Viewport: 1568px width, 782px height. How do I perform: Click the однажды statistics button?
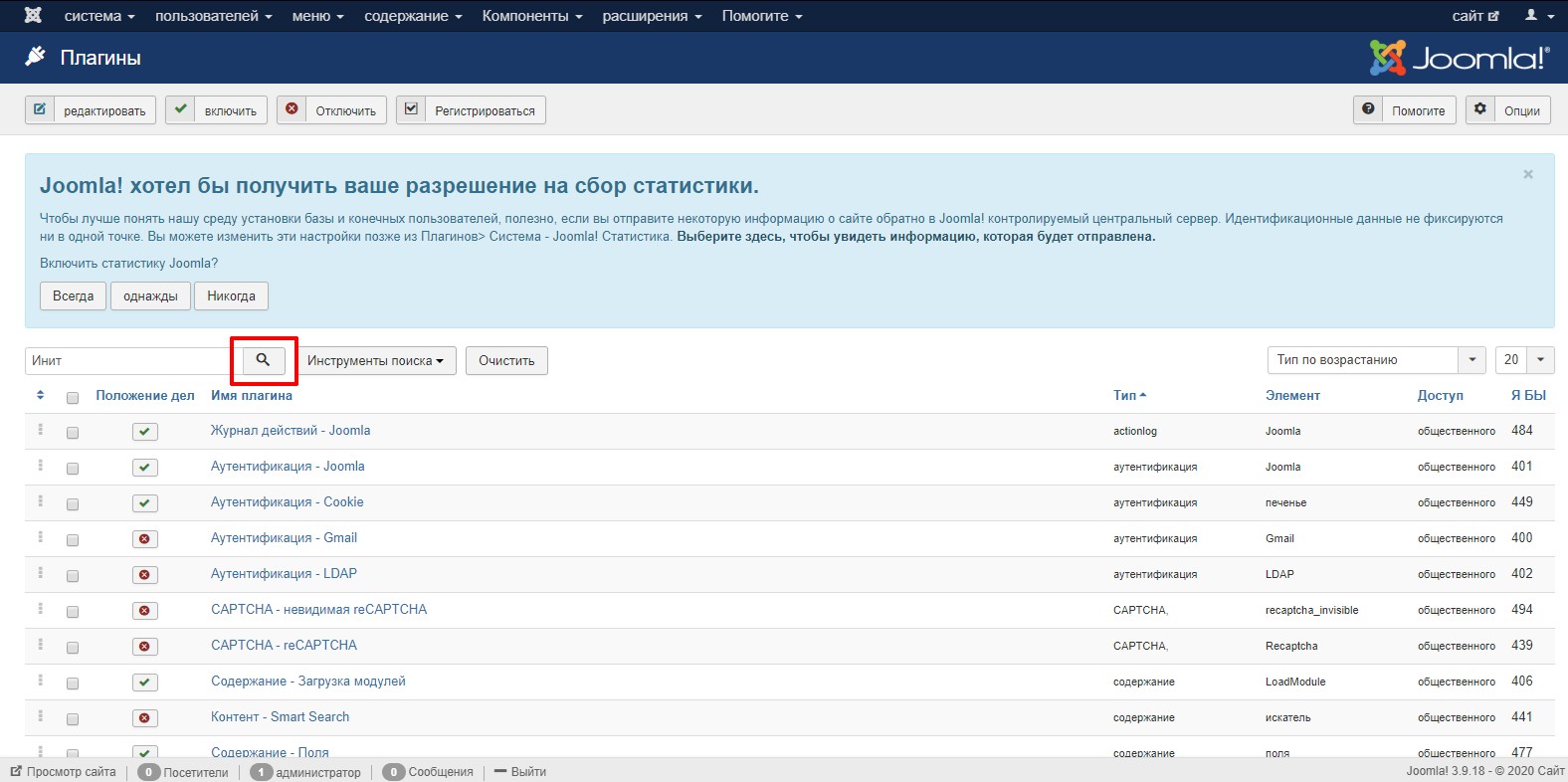(x=150, y=295)
